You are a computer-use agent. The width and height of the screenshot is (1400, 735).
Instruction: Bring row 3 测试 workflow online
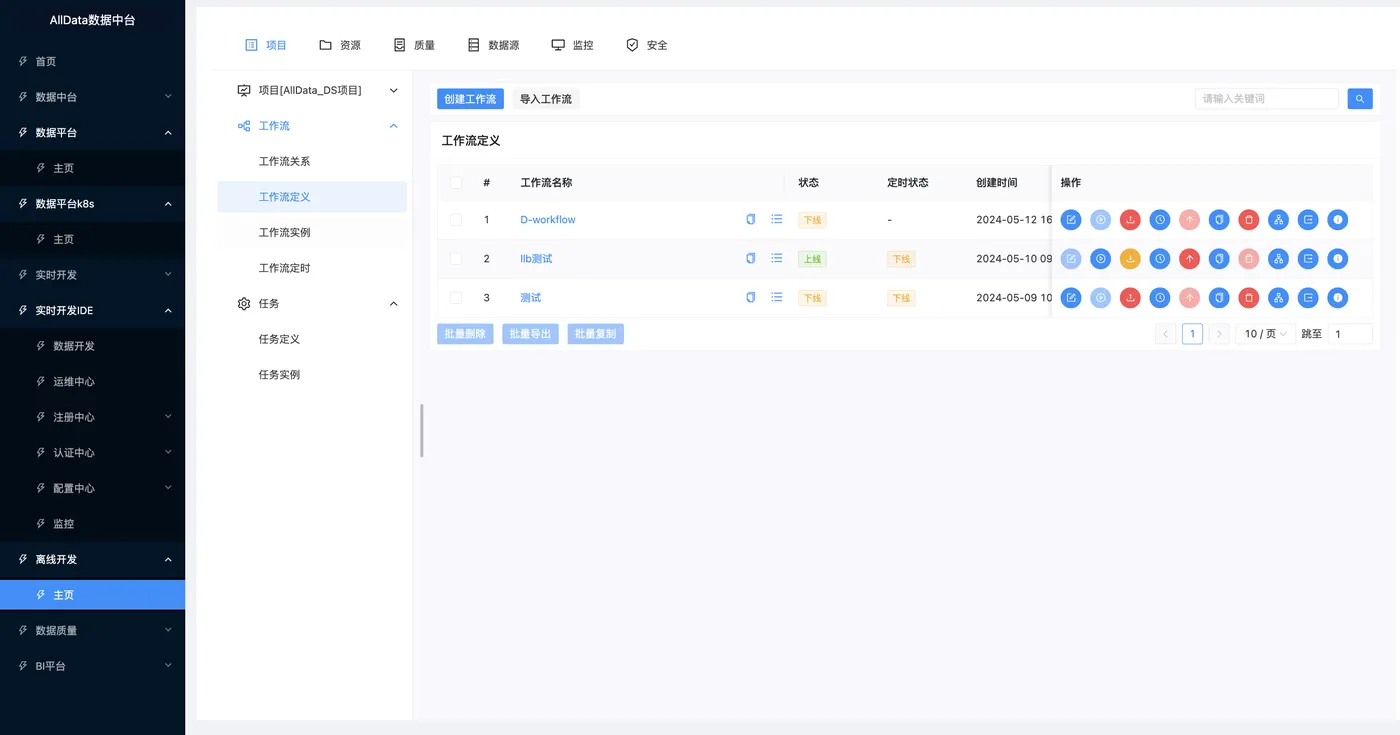click(x=1130, y=298)
